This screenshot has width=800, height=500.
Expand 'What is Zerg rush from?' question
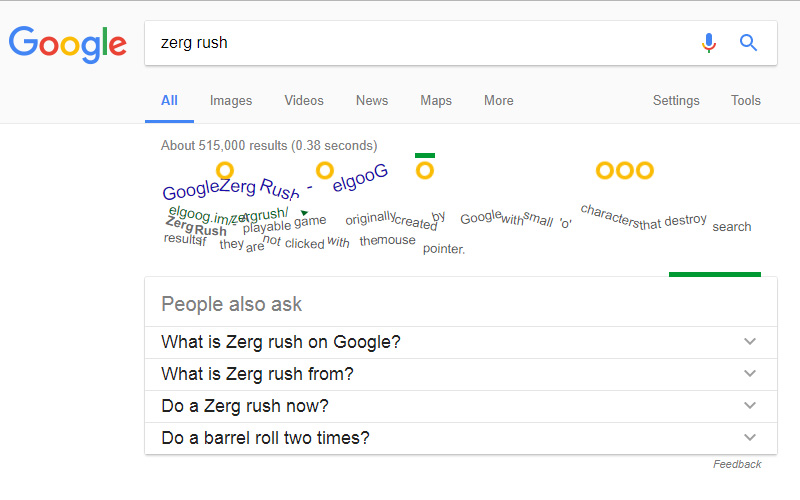point(461,374)
